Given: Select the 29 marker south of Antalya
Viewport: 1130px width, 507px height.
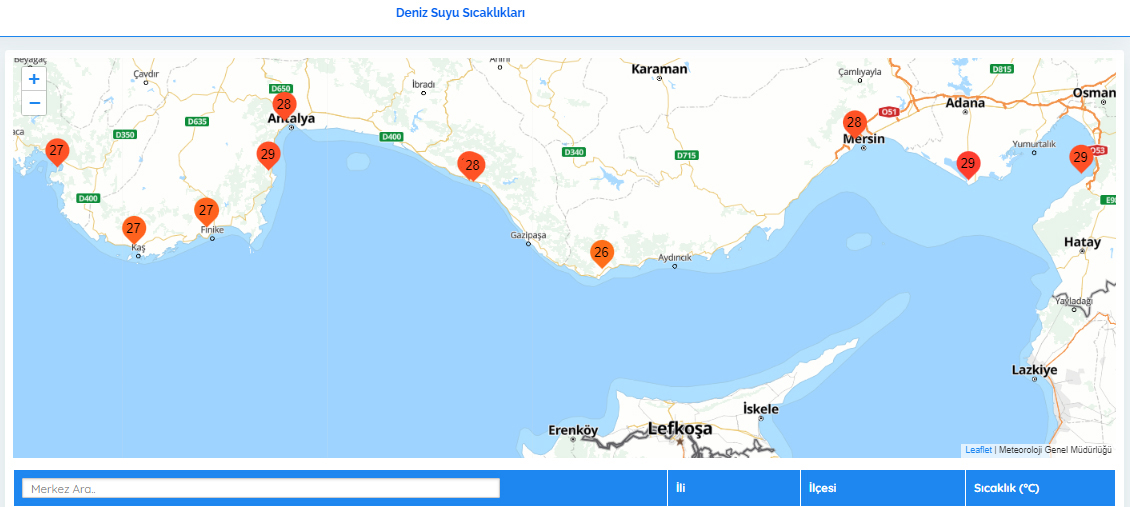Looking at the screenshot, I should click(x=268, y=156).
